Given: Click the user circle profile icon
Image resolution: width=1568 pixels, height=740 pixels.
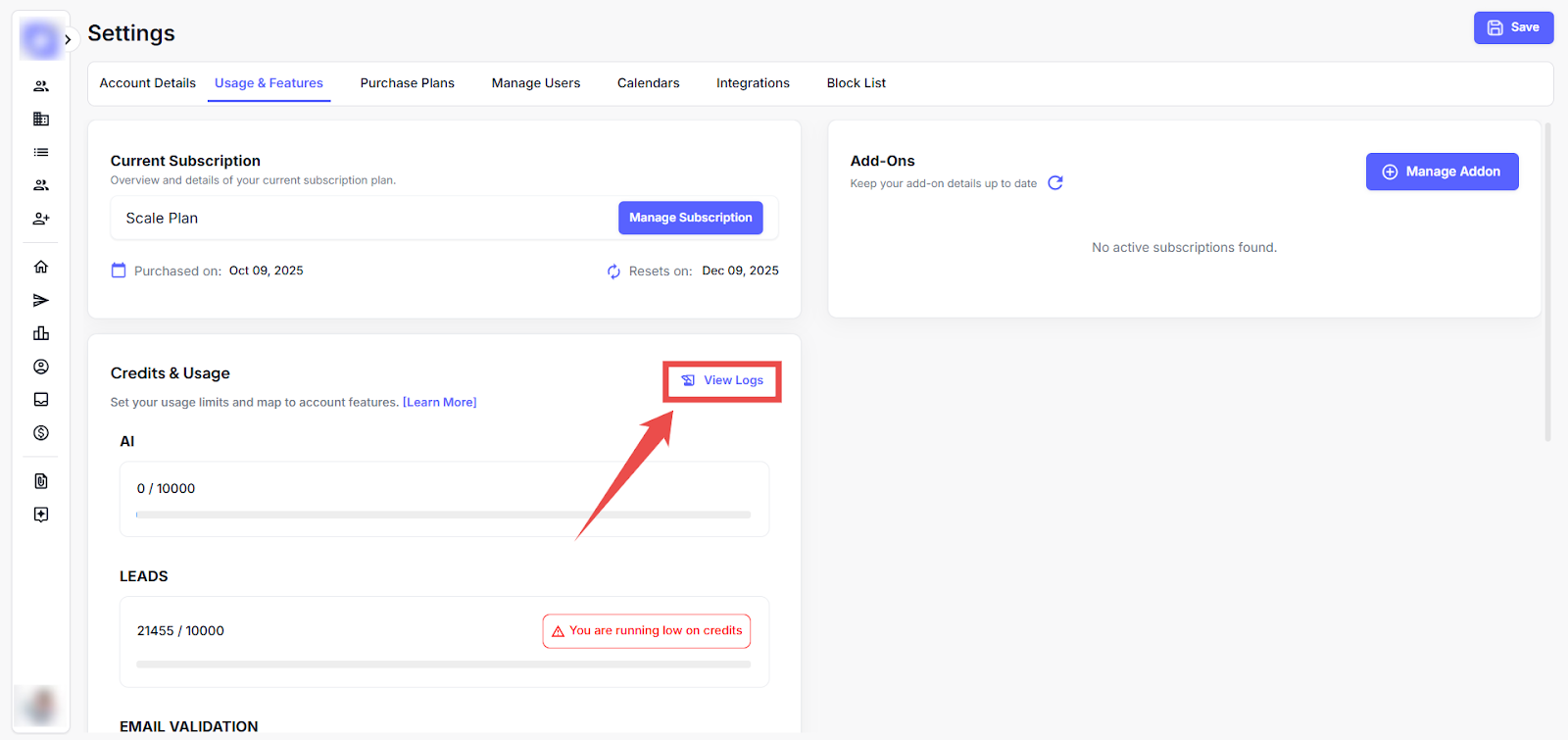Looking at the screenshot, I should click(41, 367).
